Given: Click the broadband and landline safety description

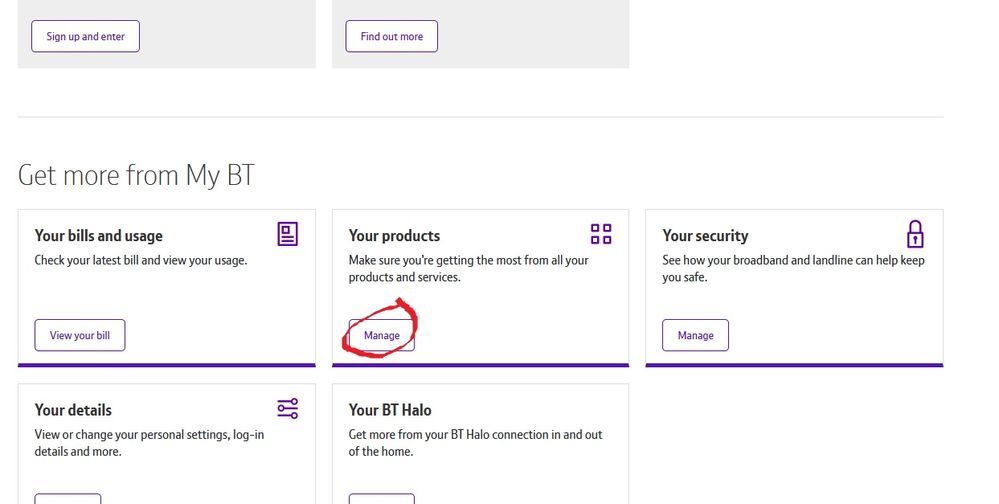Looking at the screenshot, I should 793,268.
